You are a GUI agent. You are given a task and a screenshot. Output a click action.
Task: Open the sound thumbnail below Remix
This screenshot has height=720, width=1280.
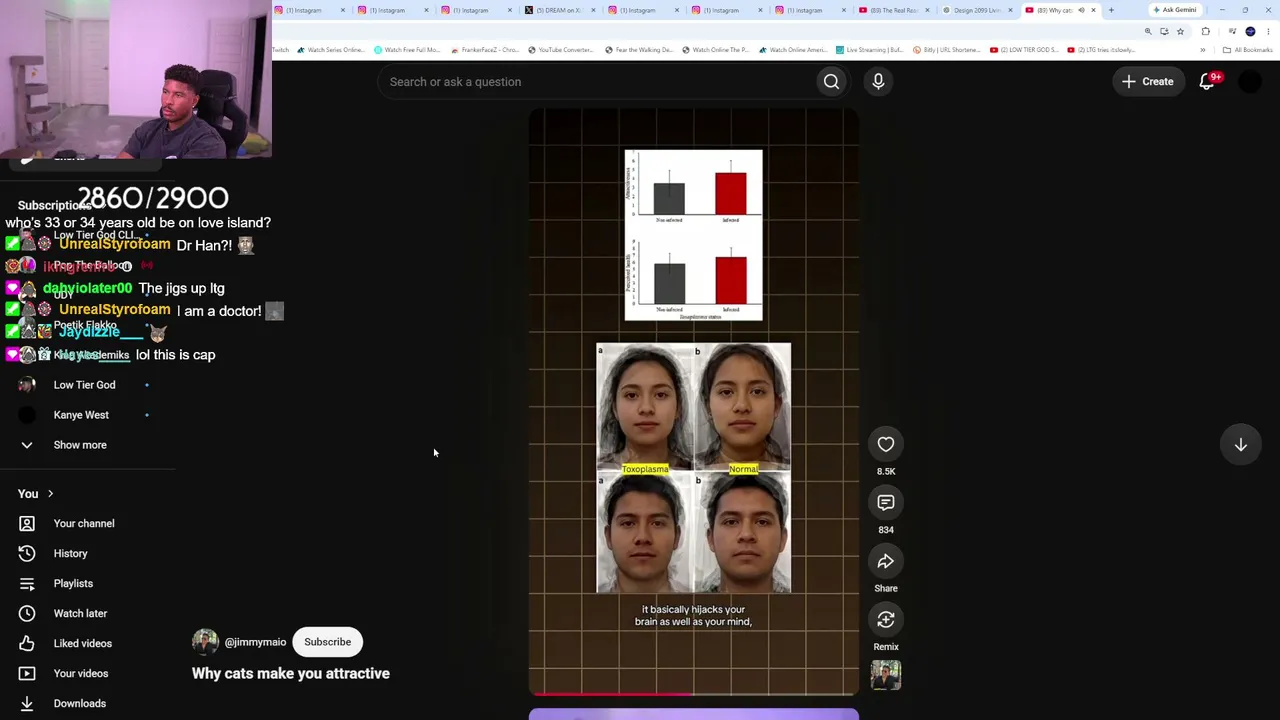point(886,676)
